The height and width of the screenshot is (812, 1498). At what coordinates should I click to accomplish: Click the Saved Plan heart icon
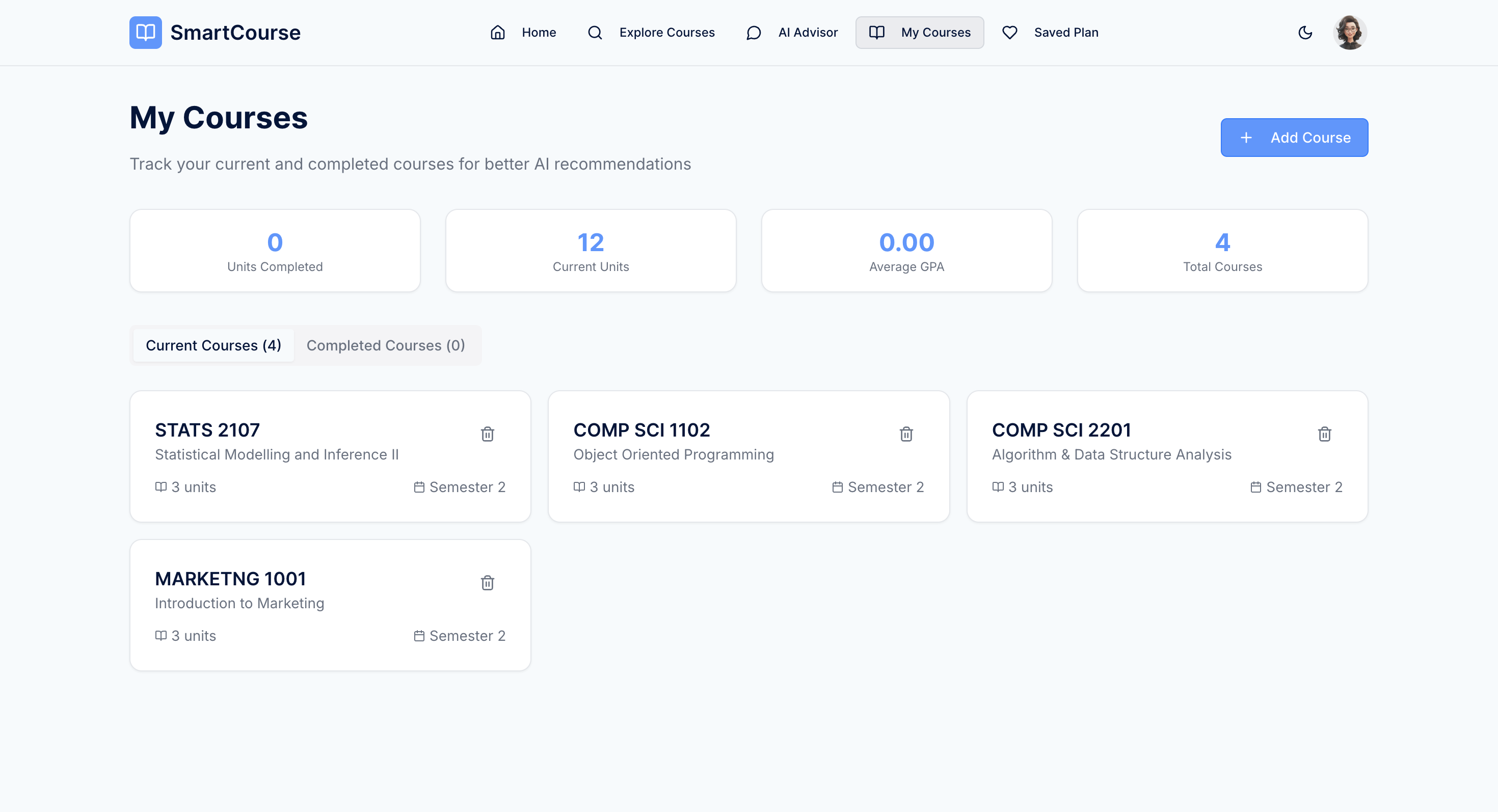coord(1009,33)
